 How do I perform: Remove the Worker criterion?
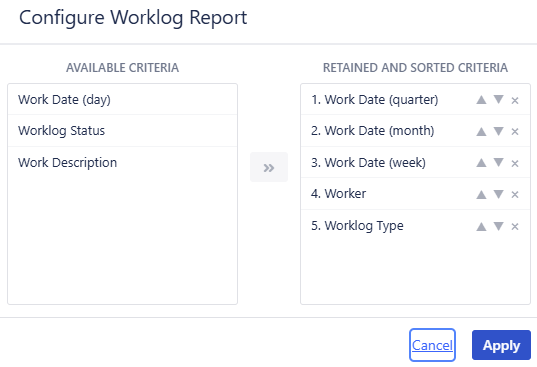pyautogui.click(x=515, y=194)
